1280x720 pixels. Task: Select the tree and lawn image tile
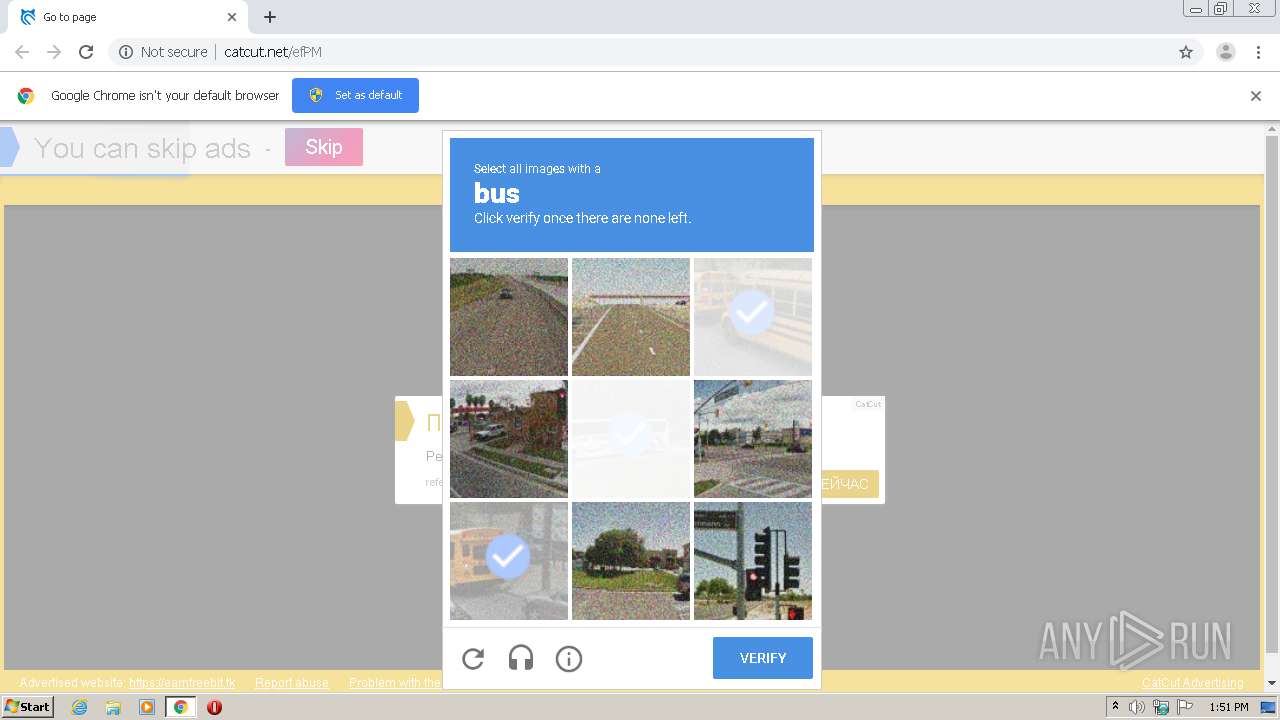pos(631,561)
